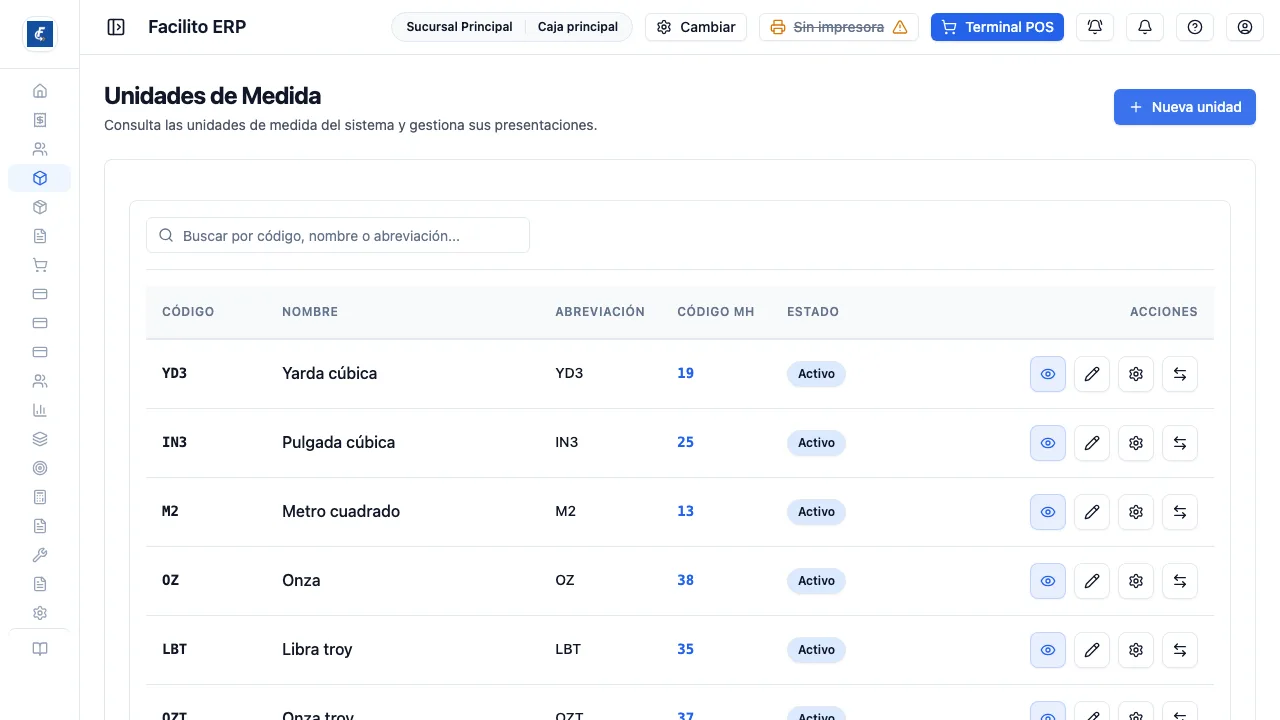Click the Nueva unidad button
Screen dimensions: 1280x720
[x=1185, y=107]
